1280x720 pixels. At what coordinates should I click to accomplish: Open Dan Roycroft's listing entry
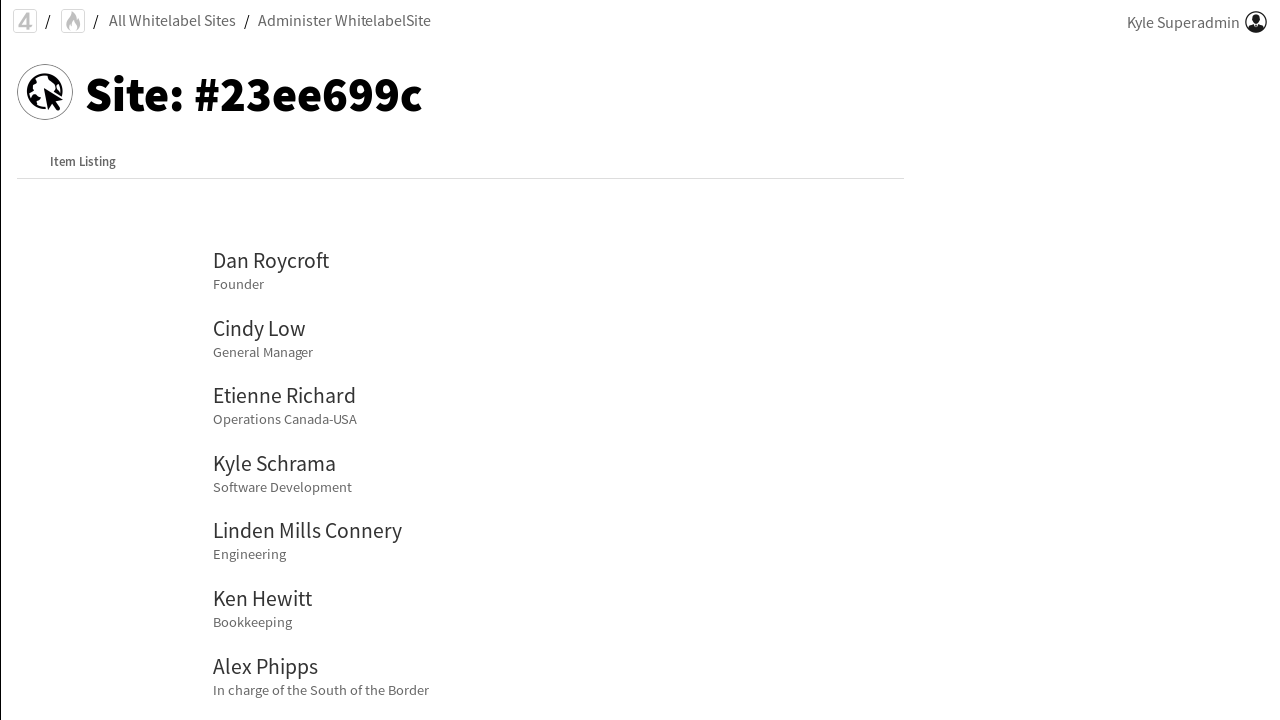[x=271, y=261]
